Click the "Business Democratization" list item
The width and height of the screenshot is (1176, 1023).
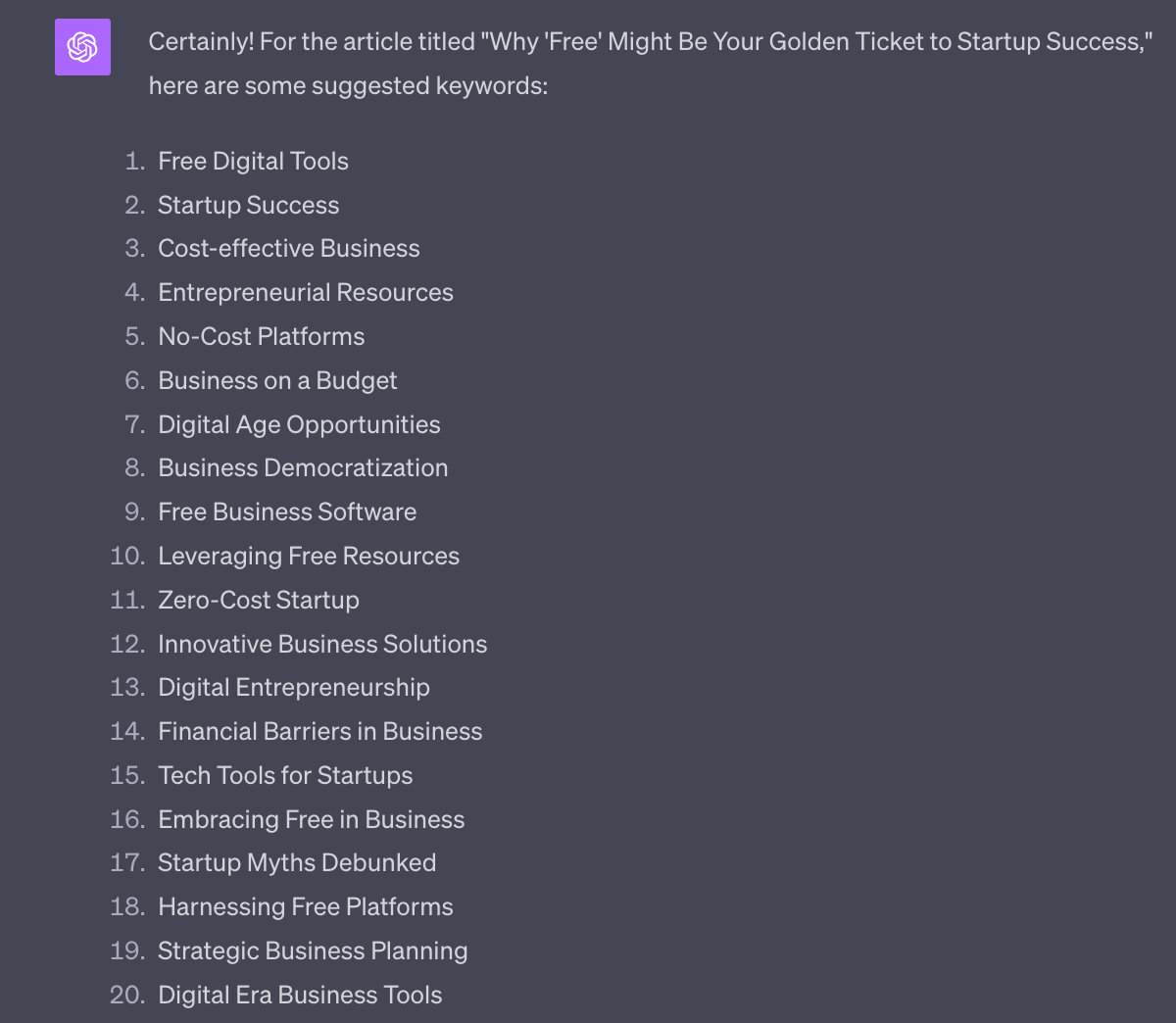(303, 467)
